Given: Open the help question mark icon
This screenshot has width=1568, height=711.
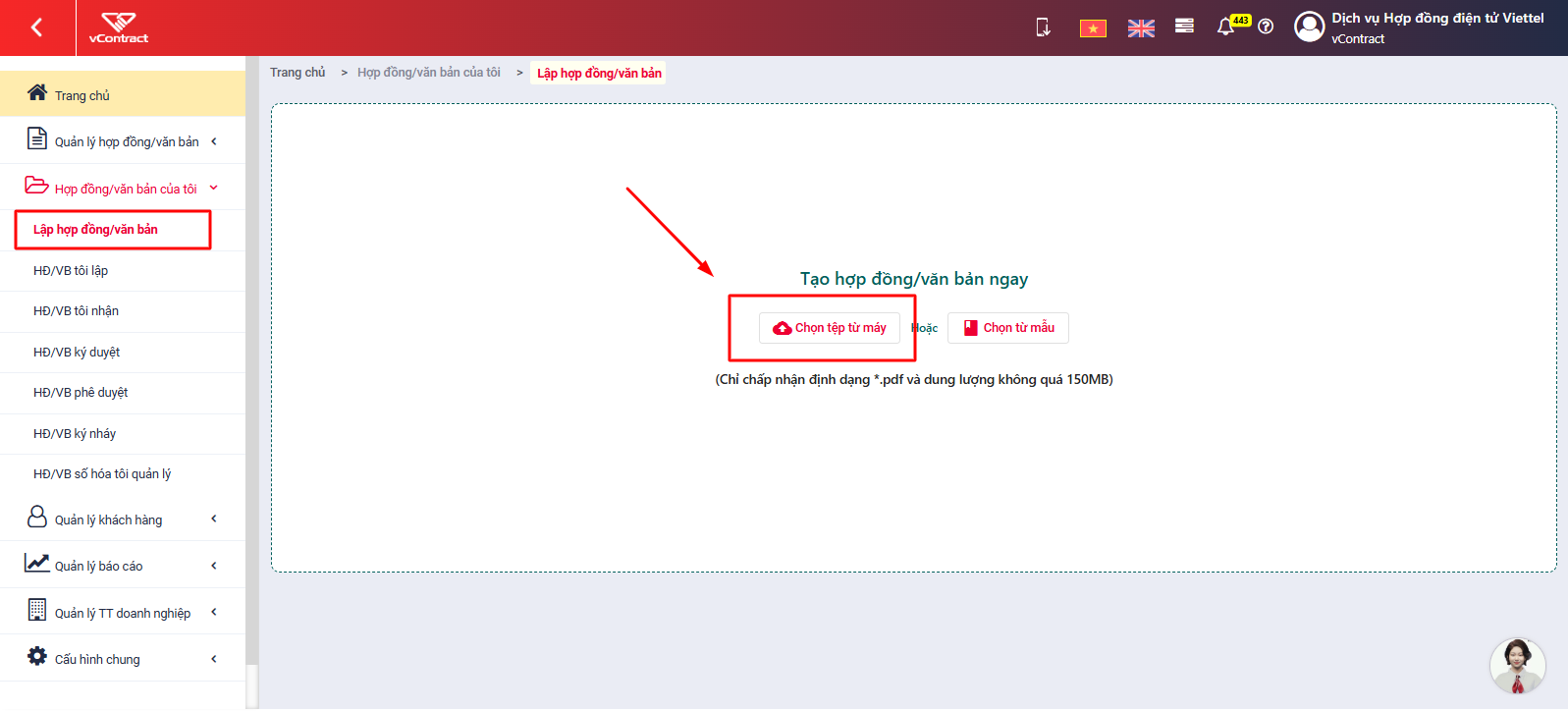Looking at the screenshot, I should [1266, 27].
